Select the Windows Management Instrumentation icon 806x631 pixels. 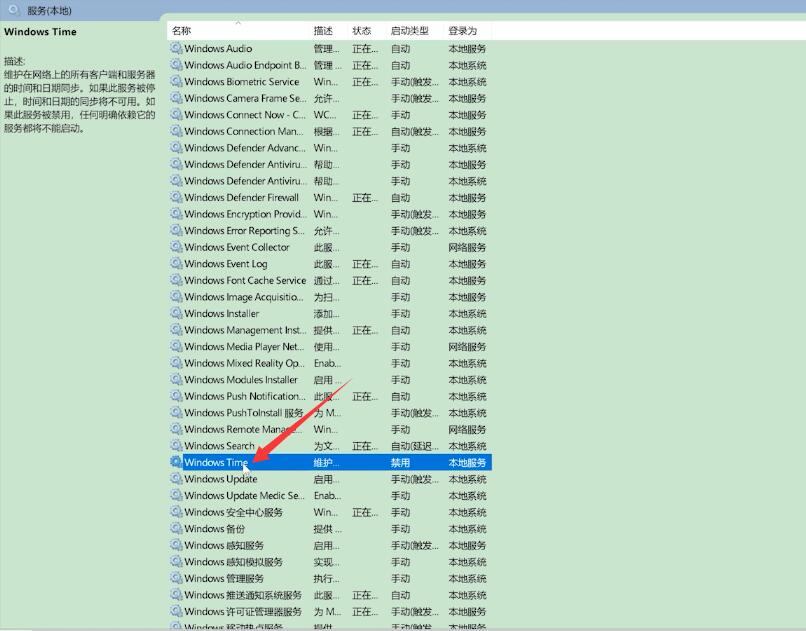[176, 330]
